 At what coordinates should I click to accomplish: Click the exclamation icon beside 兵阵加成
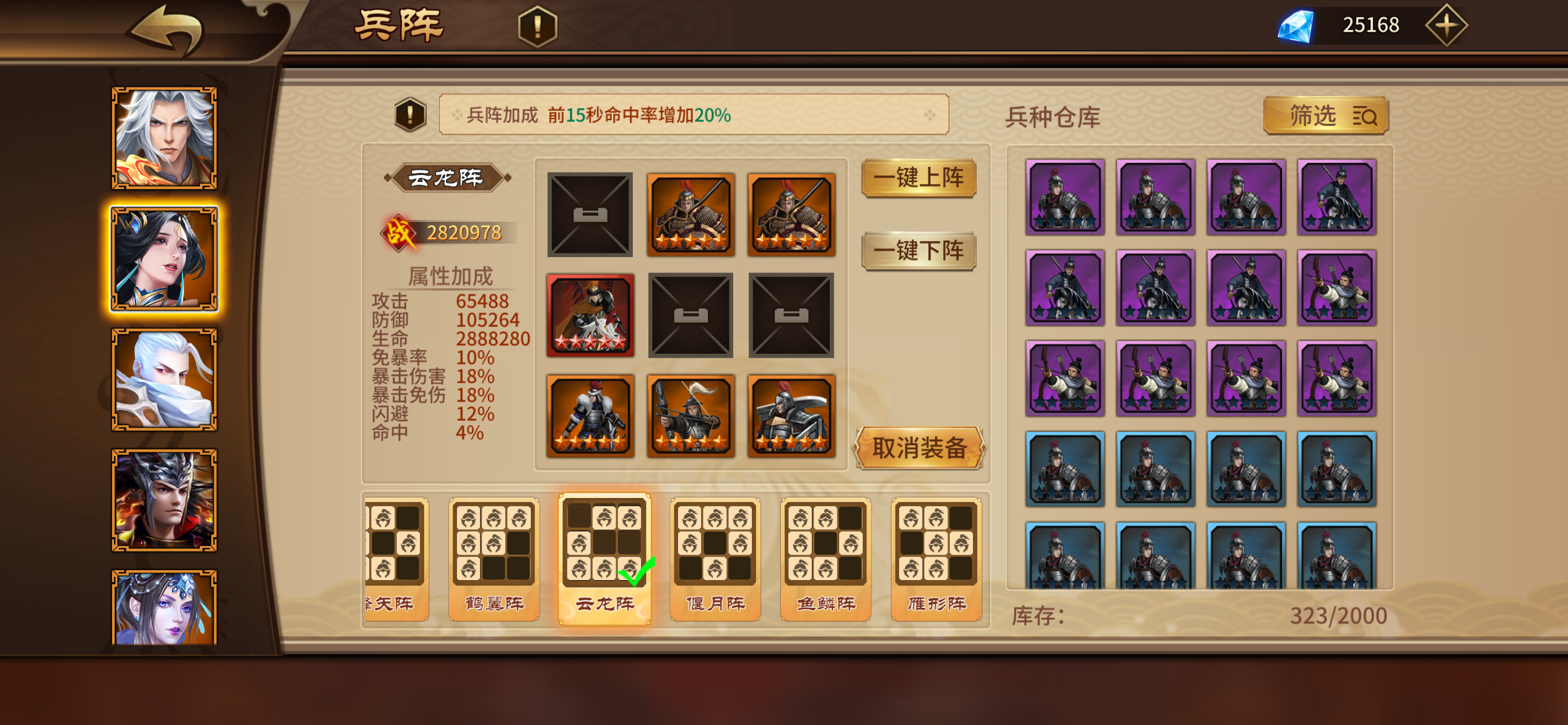(x=410, y=115)
